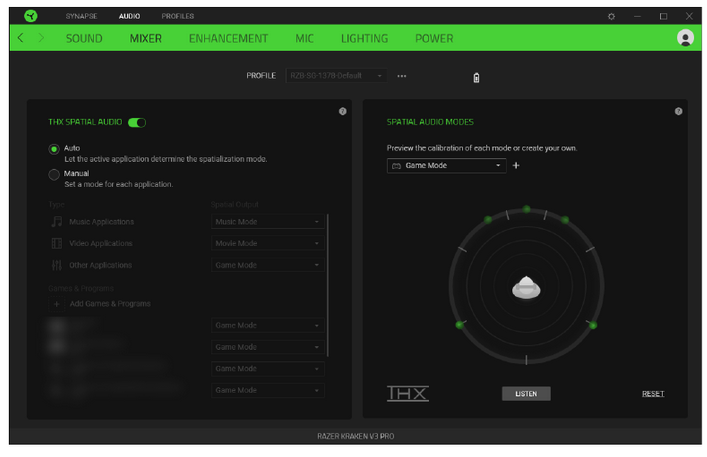The width and height of the screenshot is (707, 457).
Task: Click the Other Applications sliders icon
Action: [x=56, y=265]
